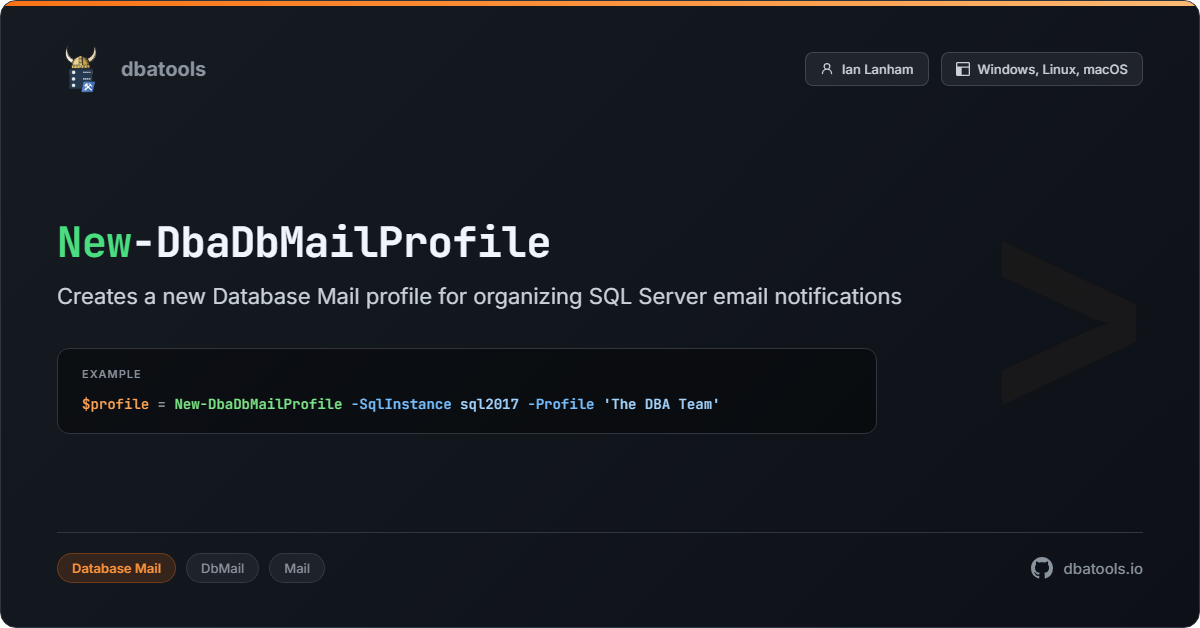
Task: Click the window icon beside Windows, Linux, macOS
Action: click(963, 69)
